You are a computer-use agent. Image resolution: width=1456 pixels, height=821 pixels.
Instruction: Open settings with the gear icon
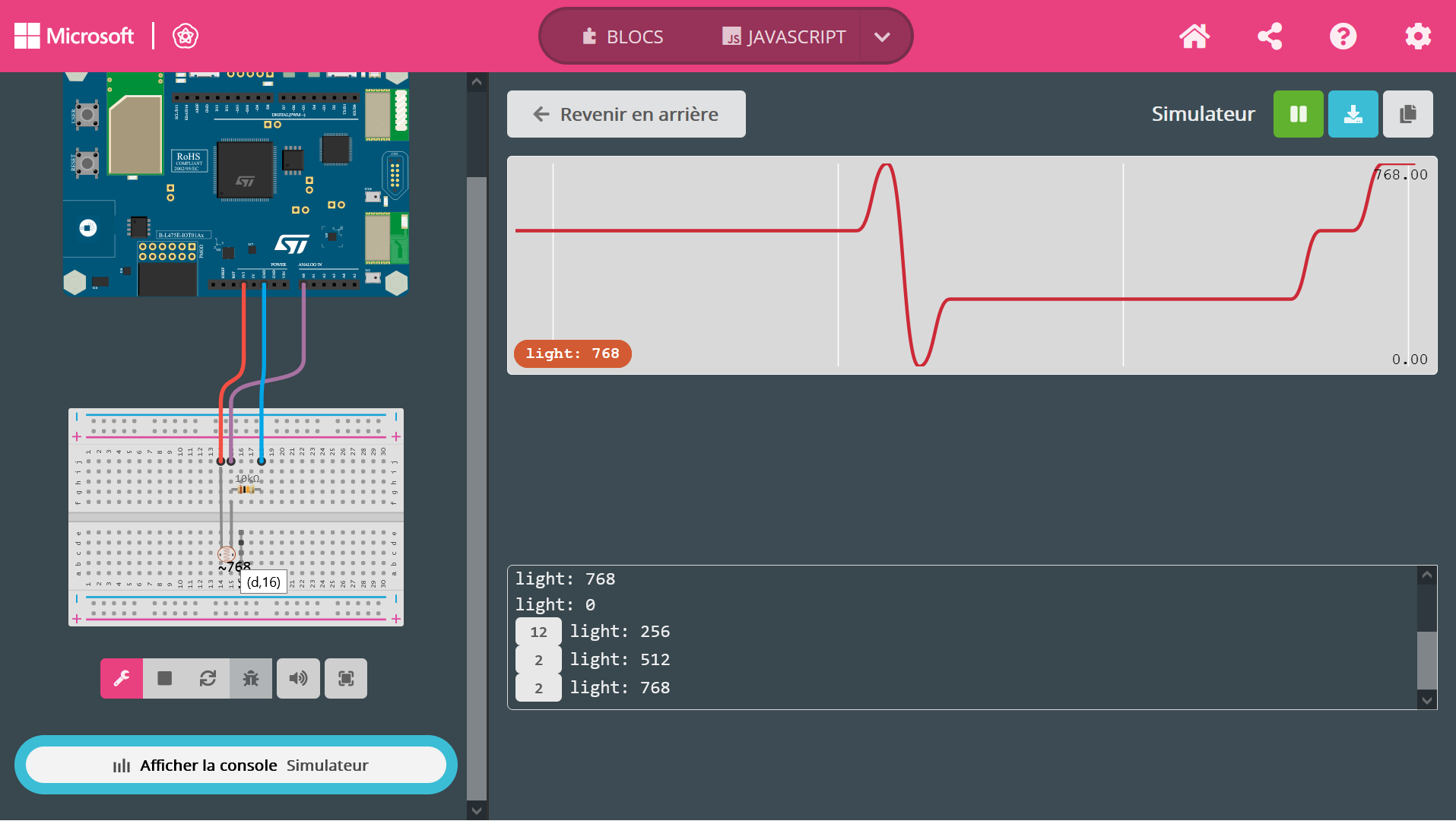(x=1417, y=36)
